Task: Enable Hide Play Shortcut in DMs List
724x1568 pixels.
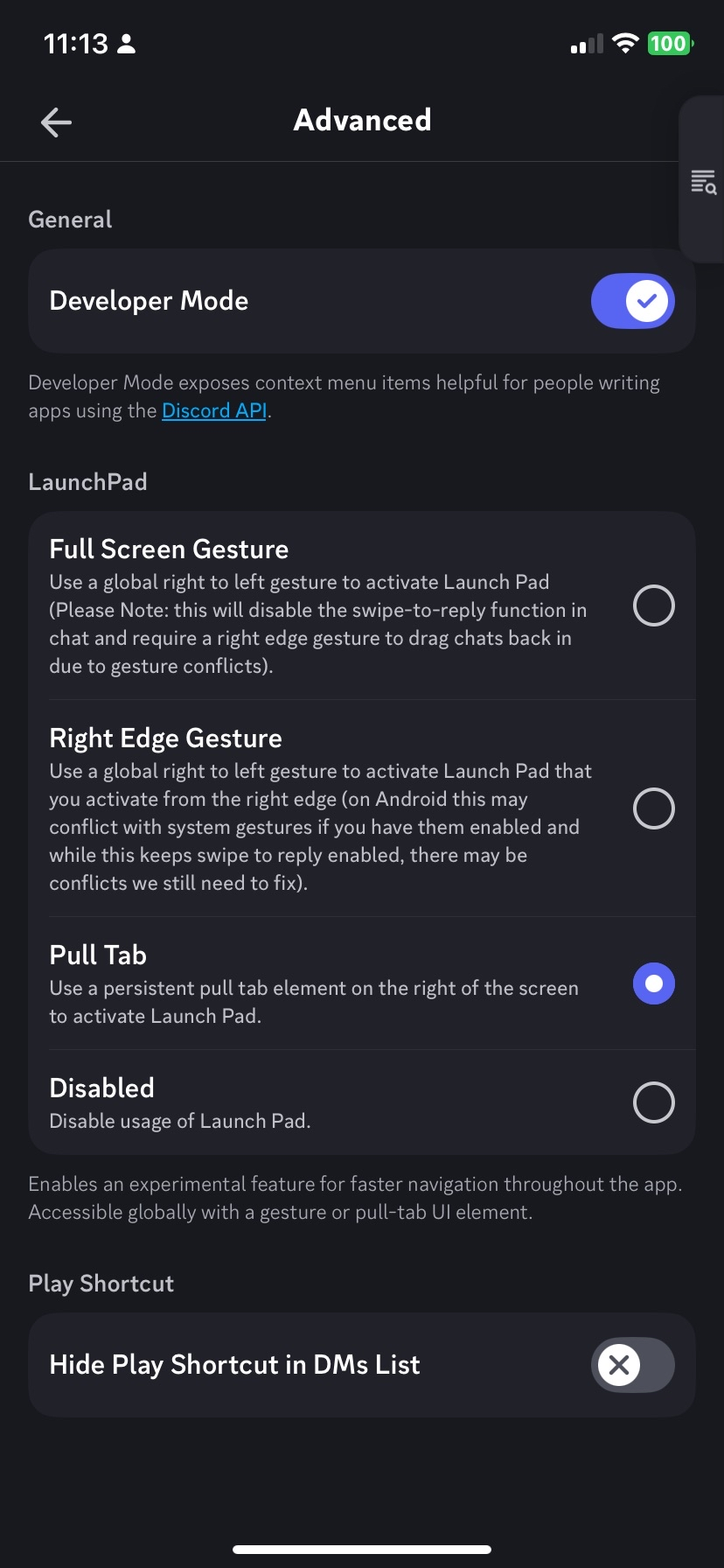Action: click(x=633, y=1365)
